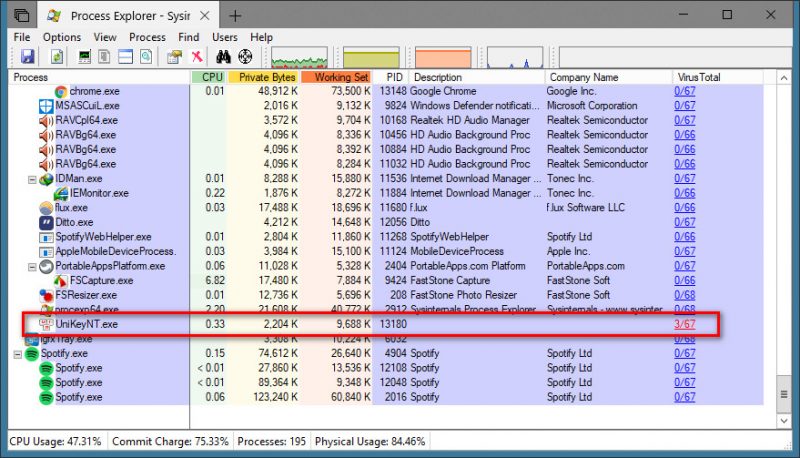Click the Save toolbar icon
This screenshot has width=800, height=458.
28,56
